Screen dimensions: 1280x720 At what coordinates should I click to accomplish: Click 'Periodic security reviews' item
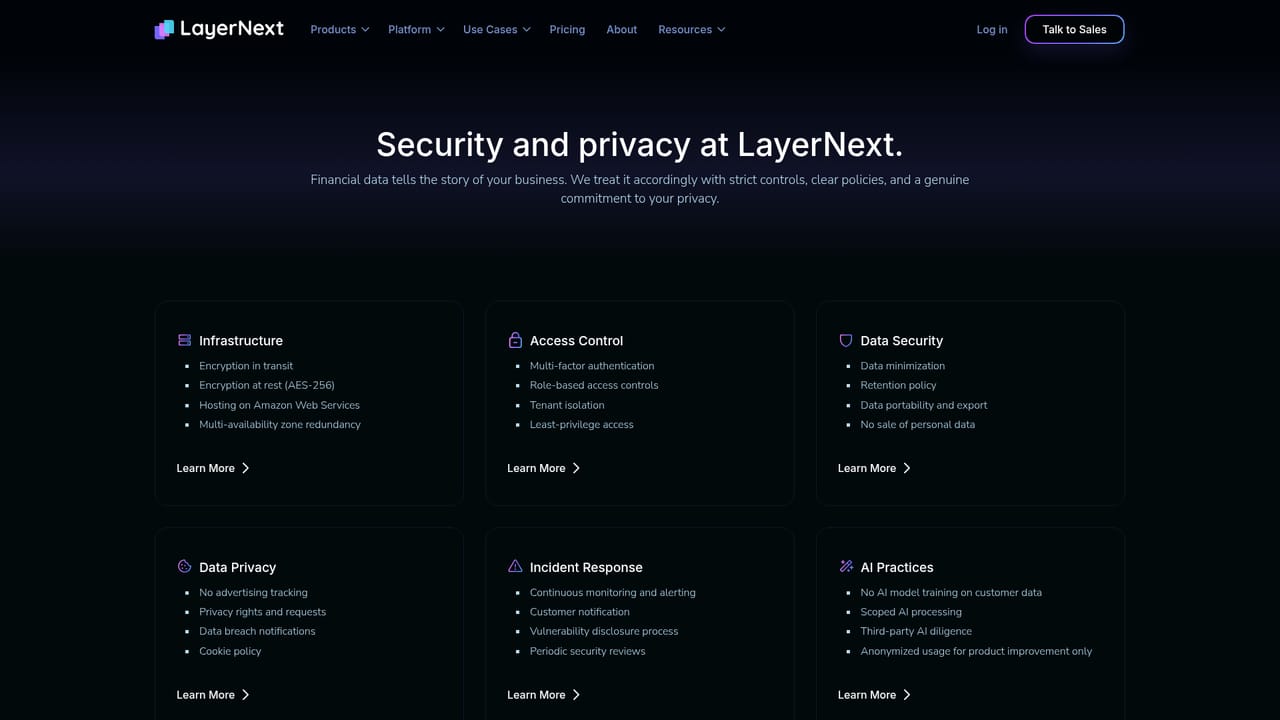point(588,651)
